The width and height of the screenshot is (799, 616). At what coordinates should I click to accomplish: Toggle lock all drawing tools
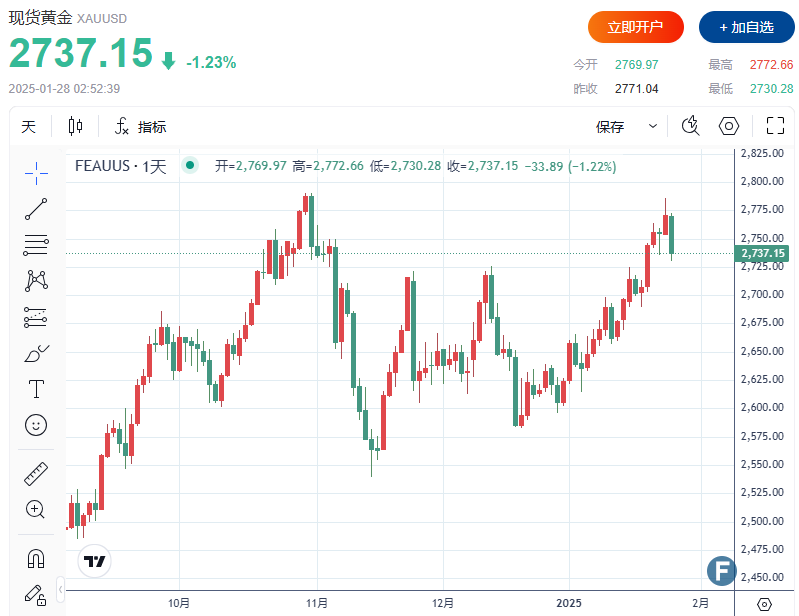[36, 594]
